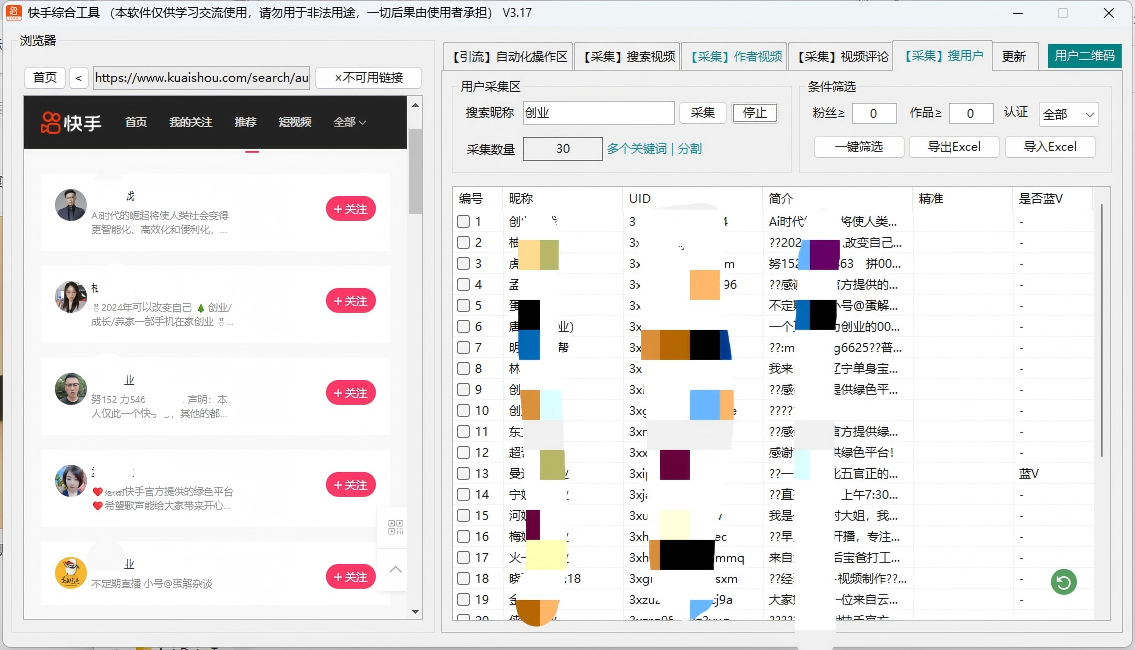Click 导出Excel button
The width and height of the screenshot is (1135, 650).
pos(954,147)
